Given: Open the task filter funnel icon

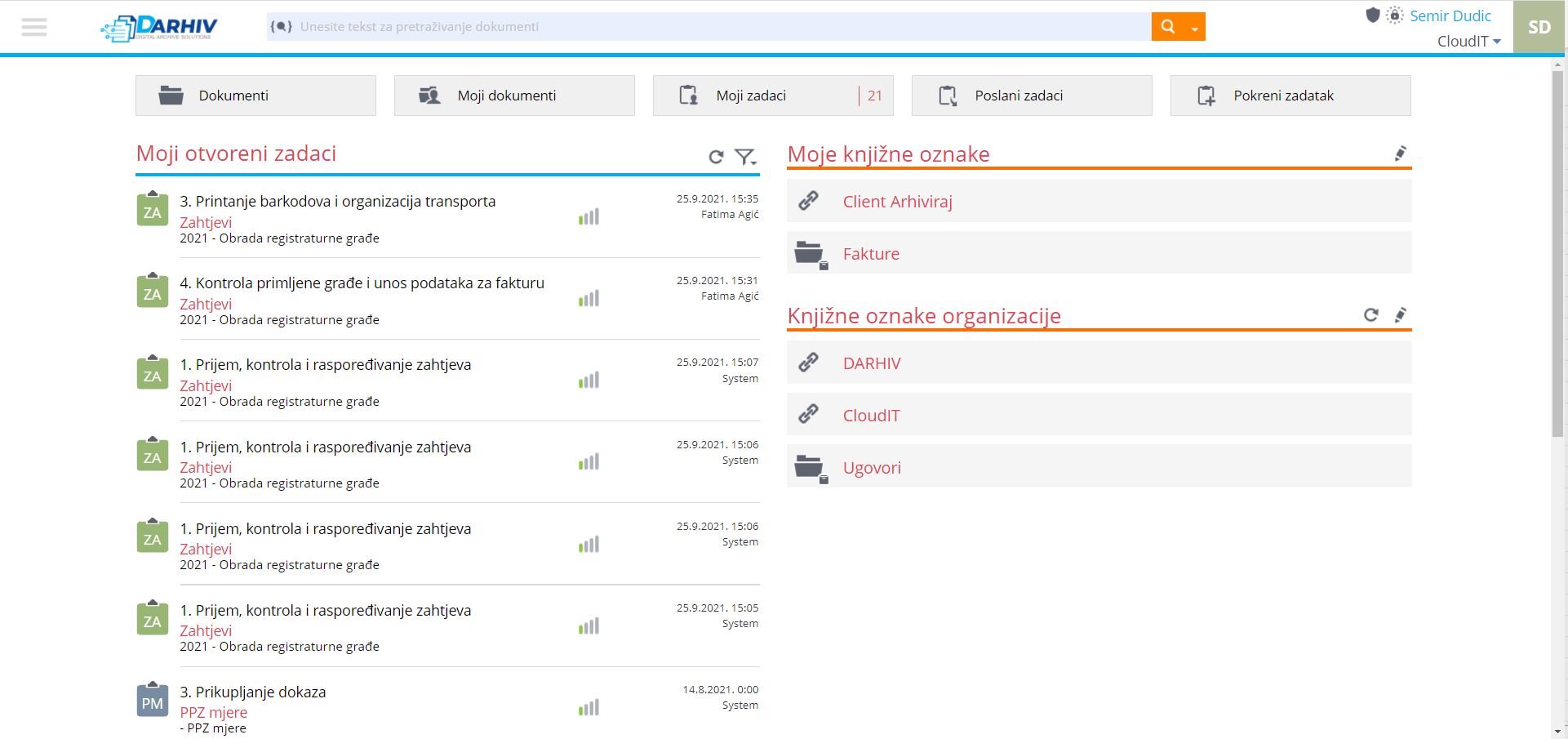Looking at the screenshot, I should click(x=744, y=157).
